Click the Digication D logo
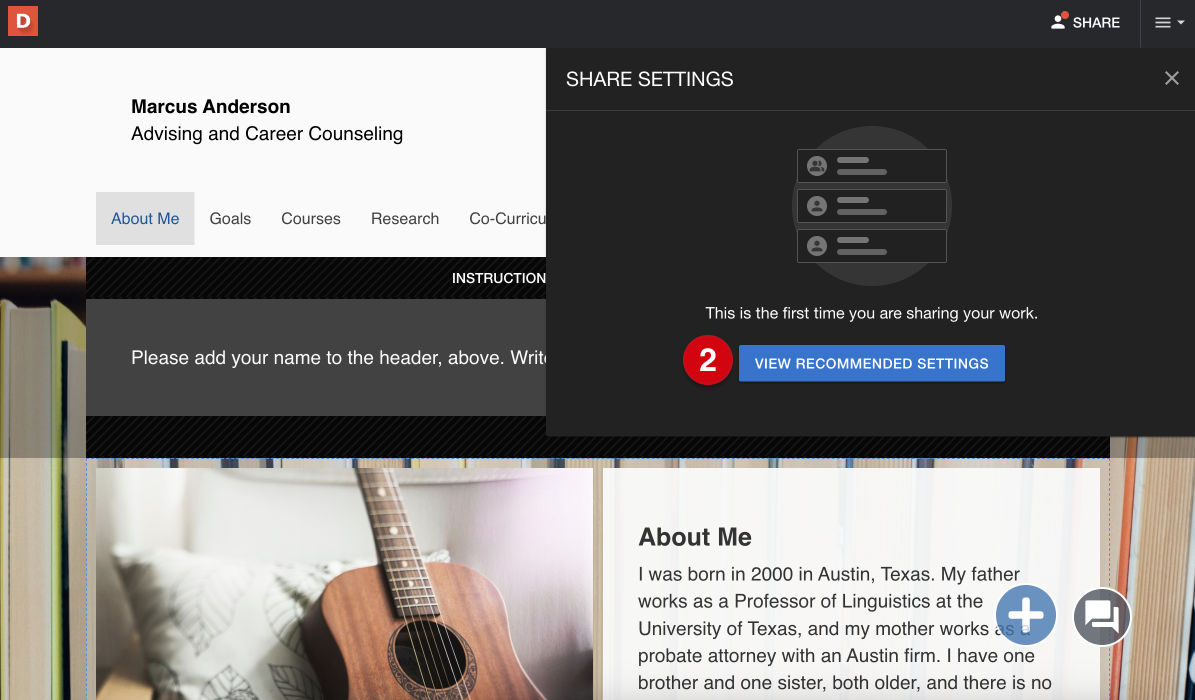The width and height of the screenshot is (1195, 700). (23, 21)
